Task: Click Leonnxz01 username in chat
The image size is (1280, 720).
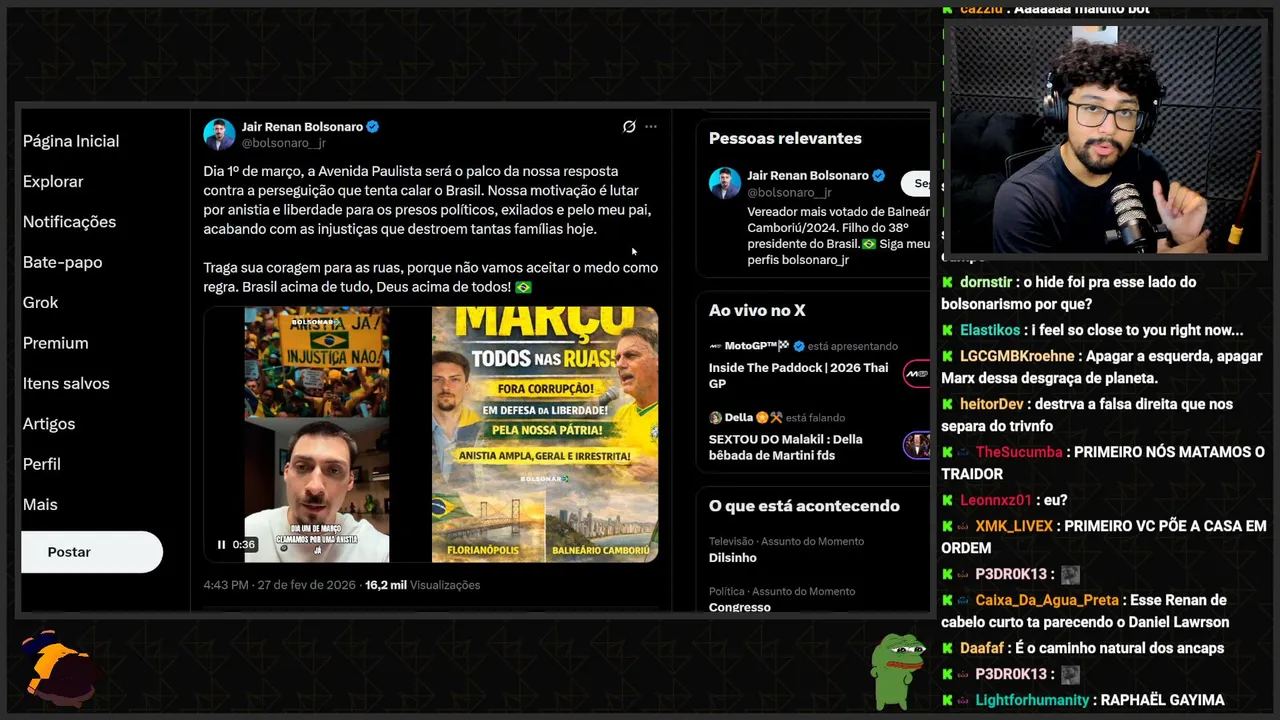Action: pyautogui.click(x=995, y=500)
